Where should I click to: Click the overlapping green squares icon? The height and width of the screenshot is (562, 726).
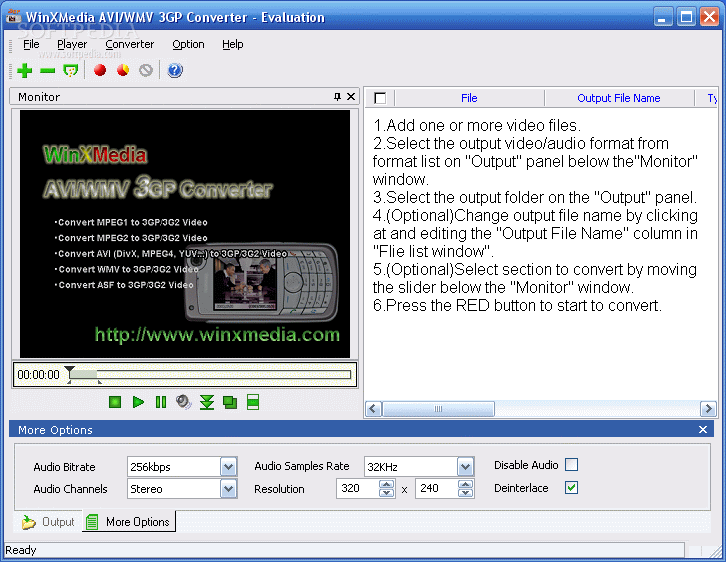click(230, 402)
